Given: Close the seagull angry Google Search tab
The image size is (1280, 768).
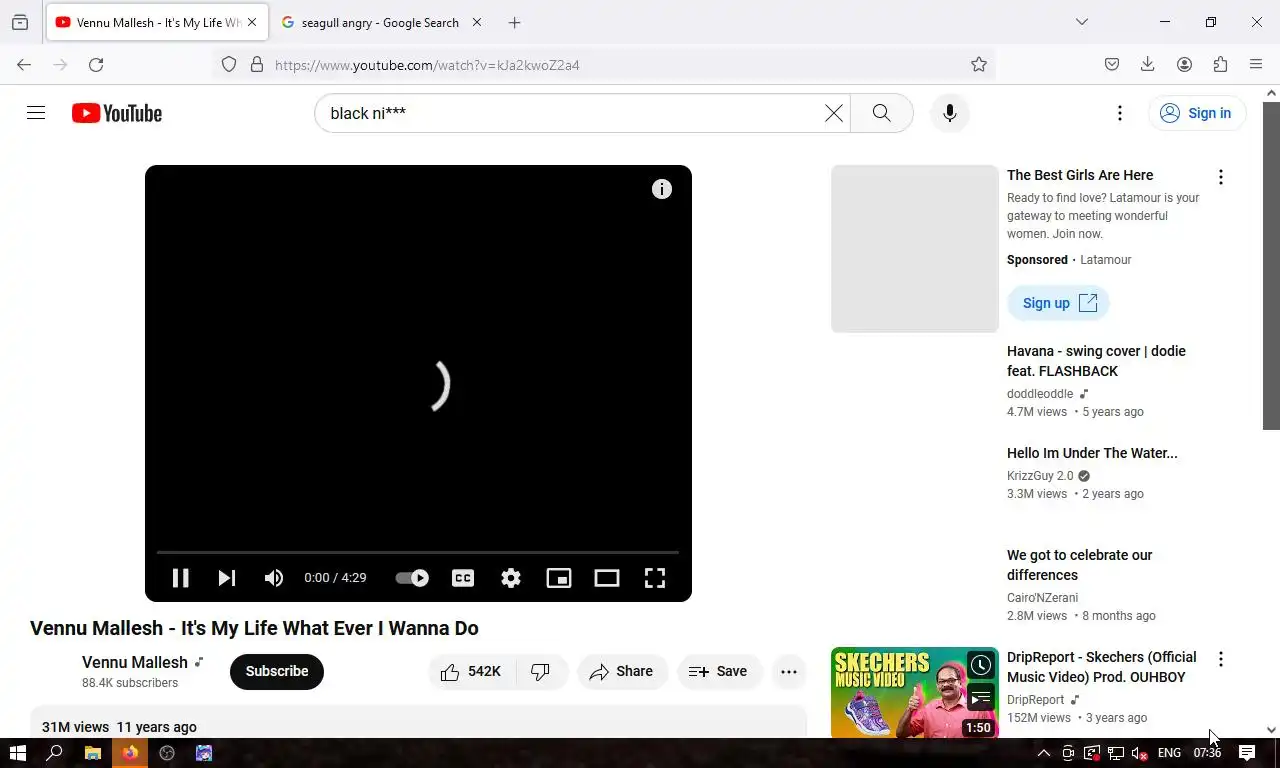Looking at the screenshot, I should [477, 22].
